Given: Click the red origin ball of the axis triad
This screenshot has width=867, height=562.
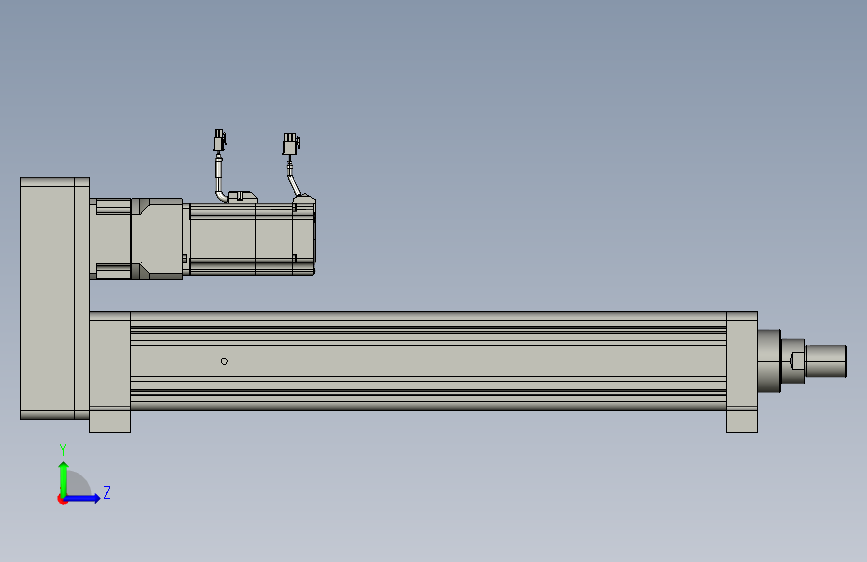Looking at the screenshot, I should [x=62, y=499].
